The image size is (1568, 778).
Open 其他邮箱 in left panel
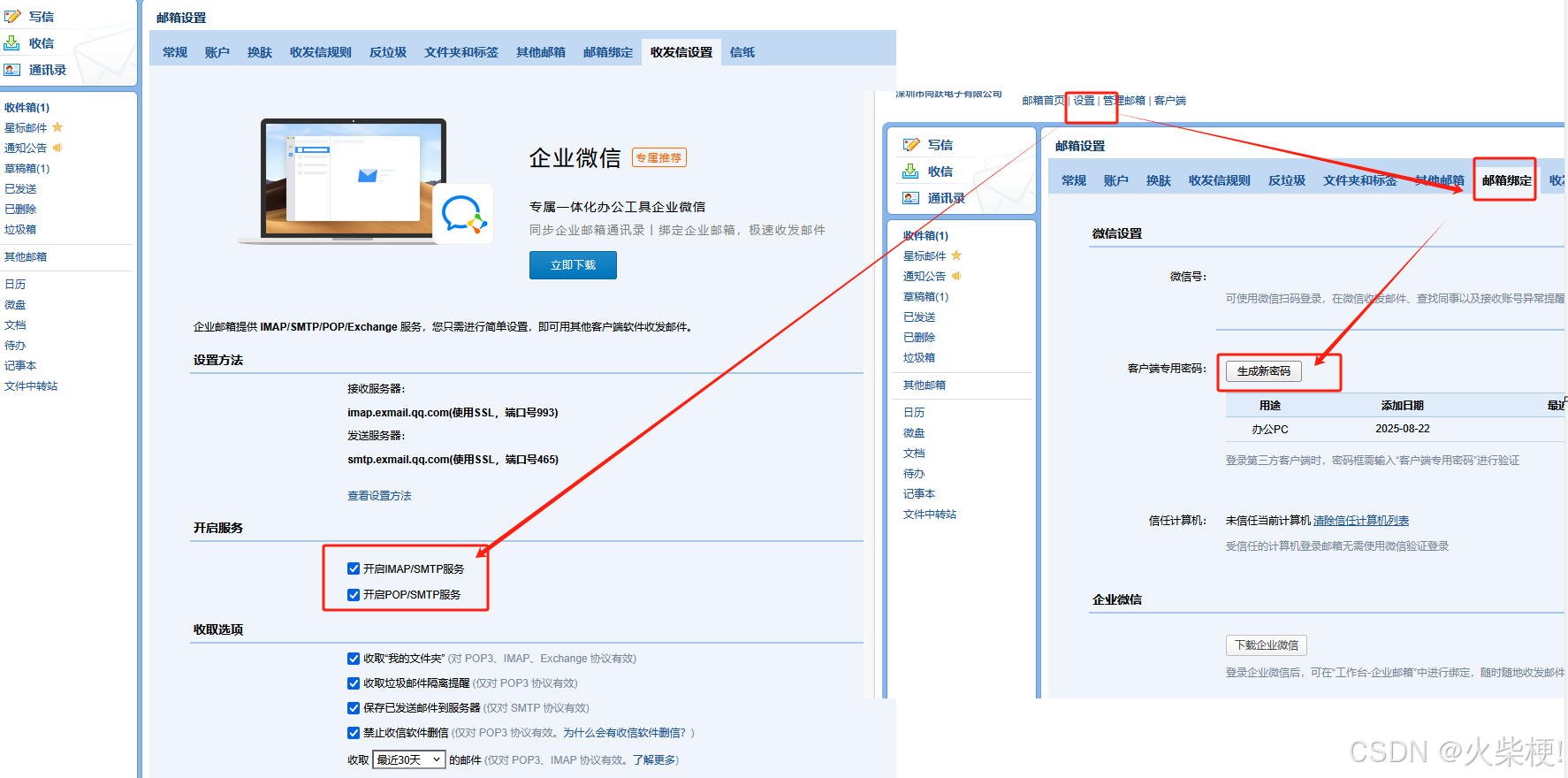pyautogui.click(x=26, y=256)
